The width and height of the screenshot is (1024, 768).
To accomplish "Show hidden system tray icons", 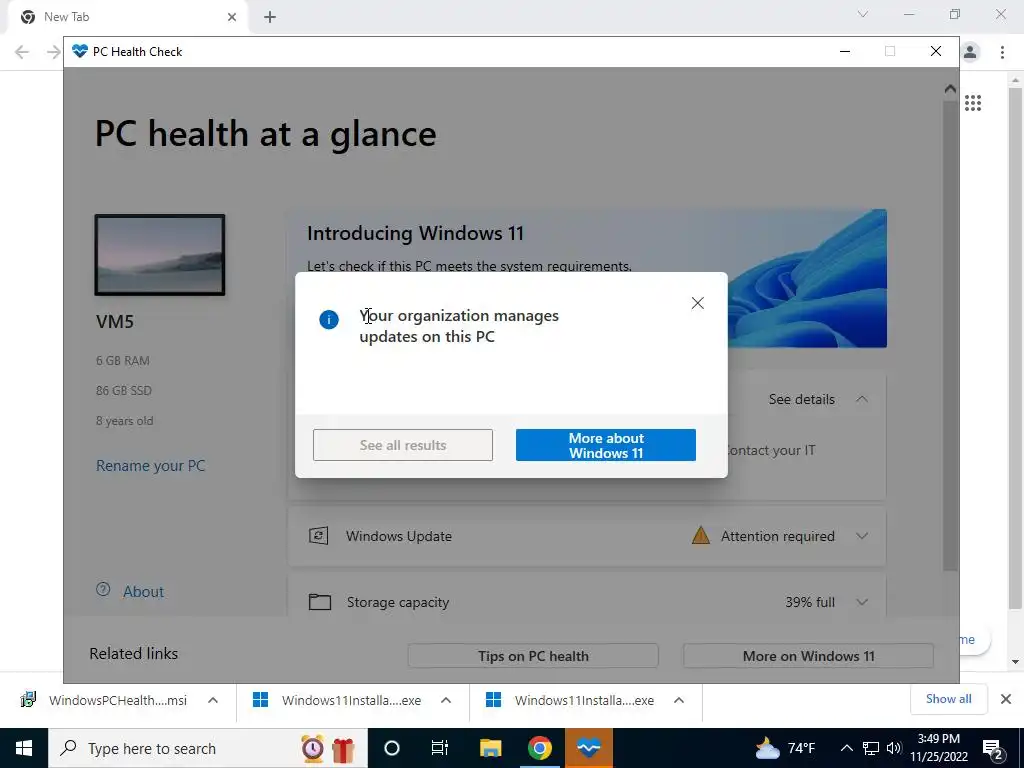I will point(846,748).
